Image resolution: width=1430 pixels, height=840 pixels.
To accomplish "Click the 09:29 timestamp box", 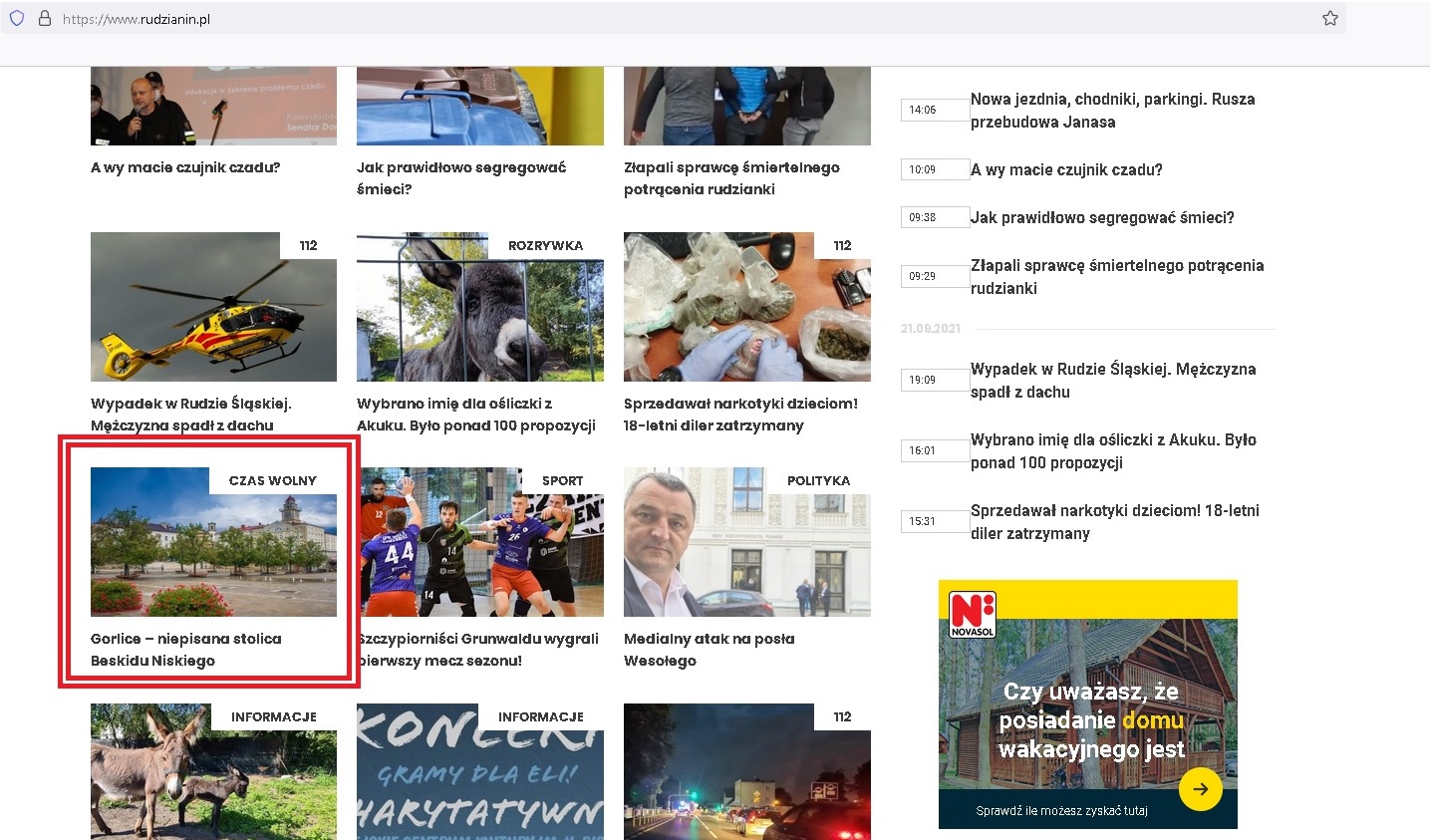I will coord(935,276).
